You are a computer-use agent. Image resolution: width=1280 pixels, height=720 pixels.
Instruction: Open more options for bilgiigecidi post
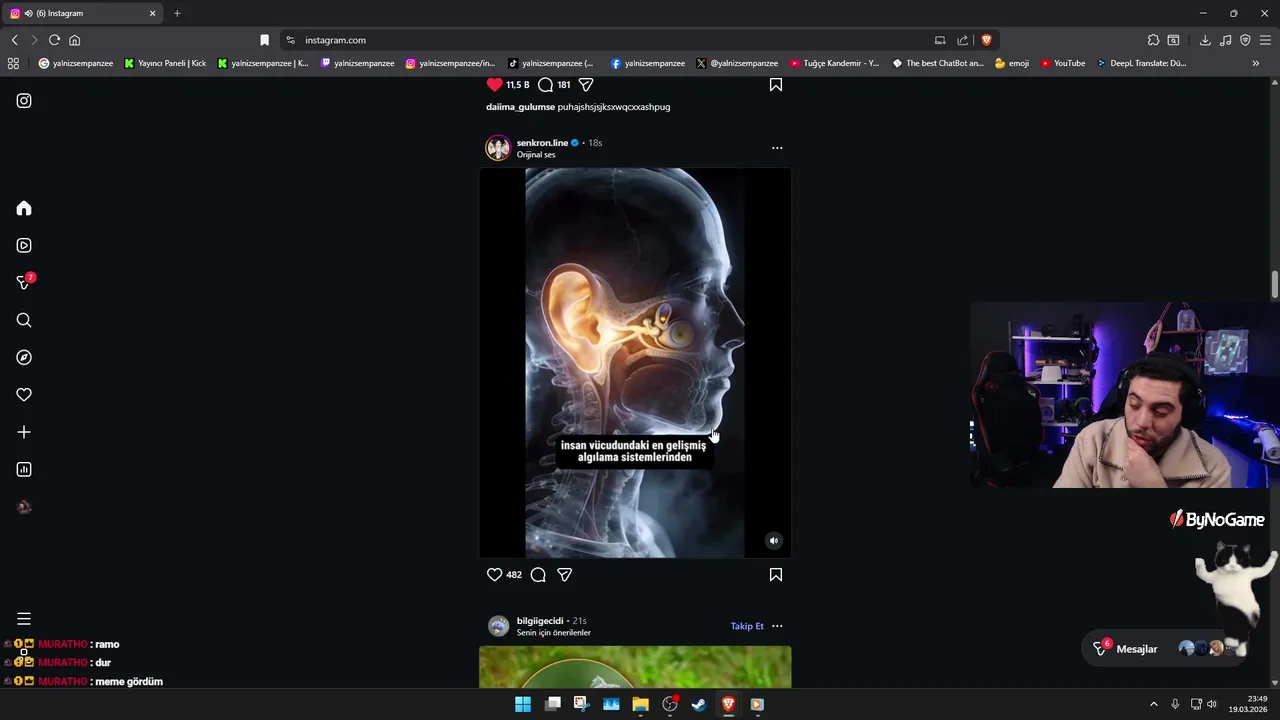[x=777, y=626]
